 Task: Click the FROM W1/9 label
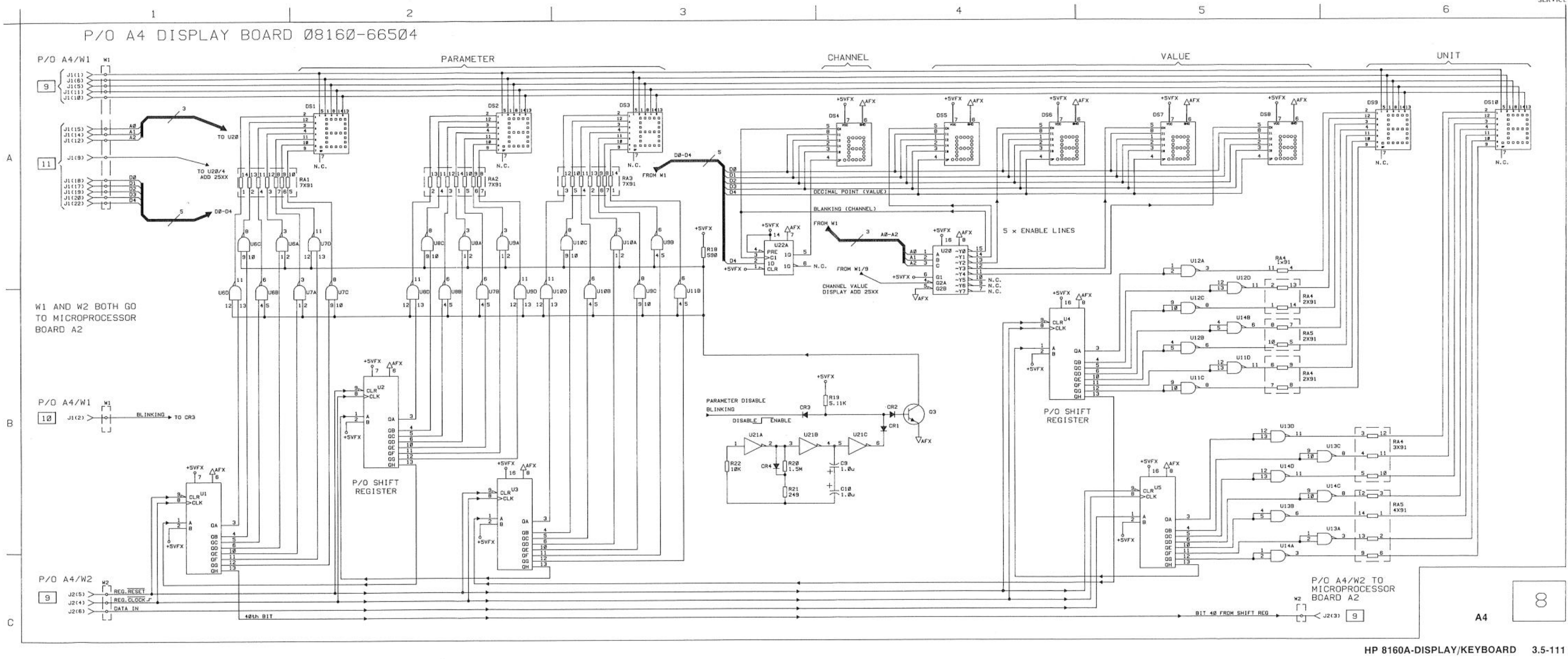[x=853, y=269]
